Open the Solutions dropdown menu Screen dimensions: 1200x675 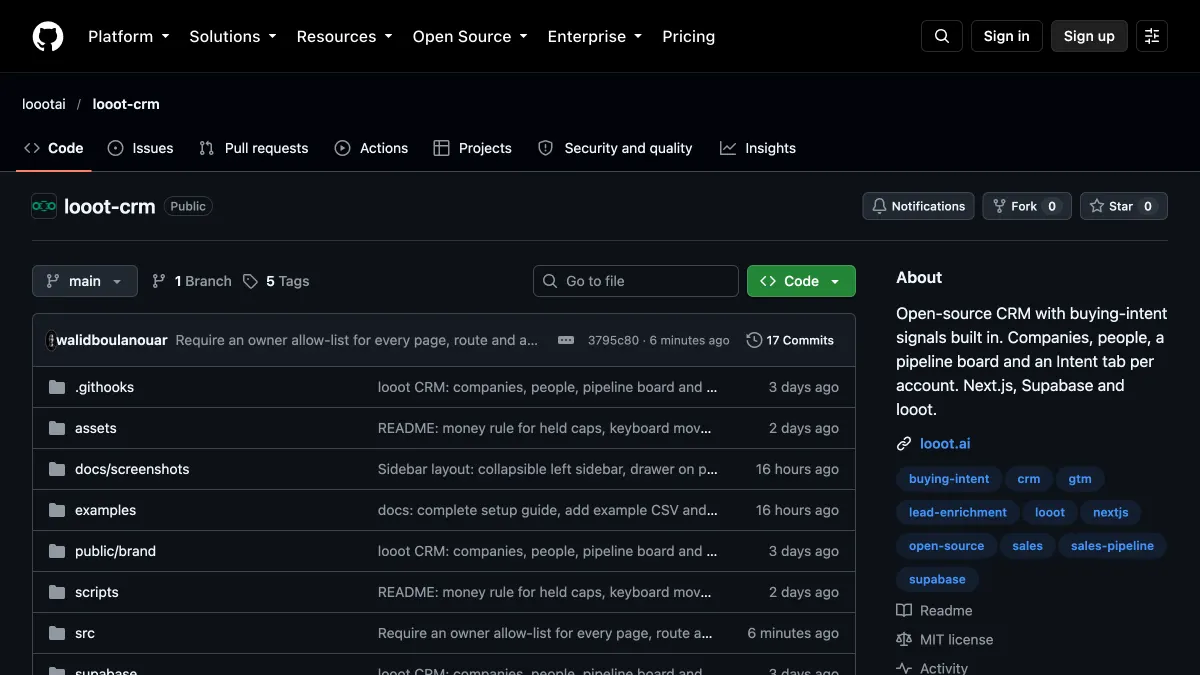[232, 36]
